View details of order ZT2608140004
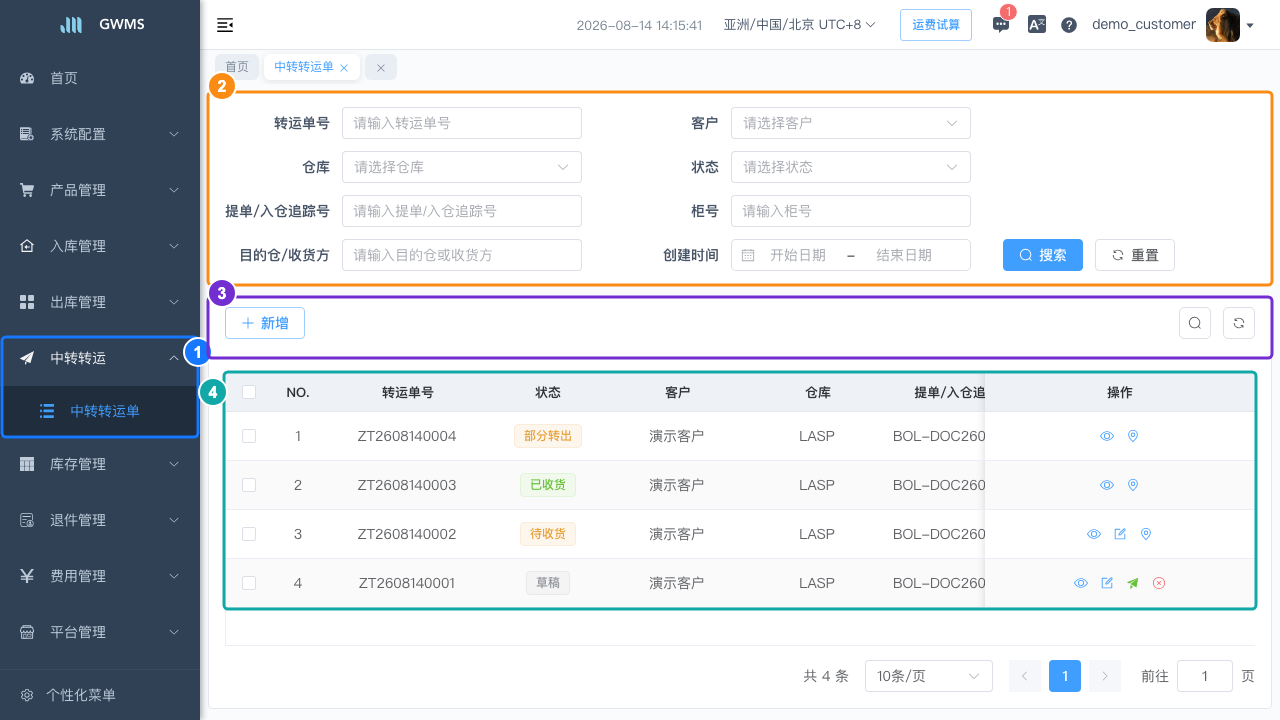This screenshot has height=720, width=1280. pyautogui.click(x=1107, y=436)
